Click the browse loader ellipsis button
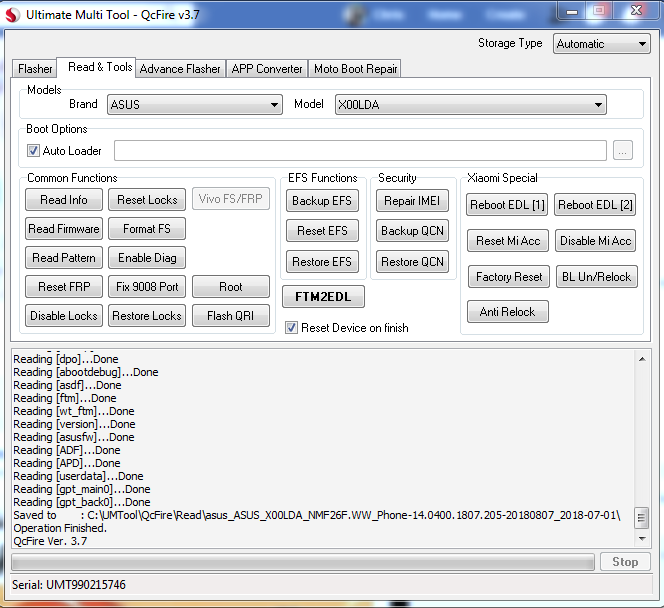Viewport: 664px width, 608px height. point(622,150)
